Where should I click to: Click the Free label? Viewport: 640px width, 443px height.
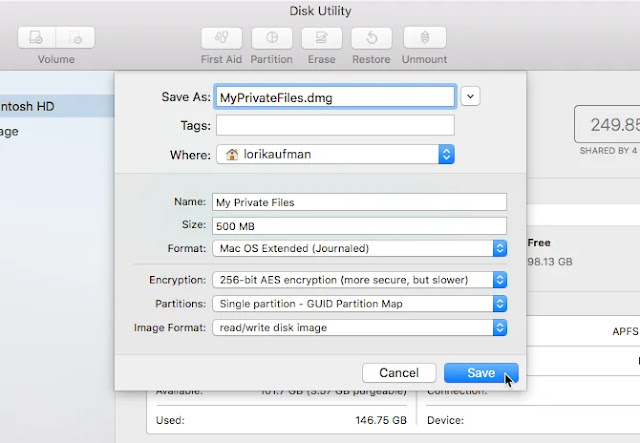coord(539,243)
